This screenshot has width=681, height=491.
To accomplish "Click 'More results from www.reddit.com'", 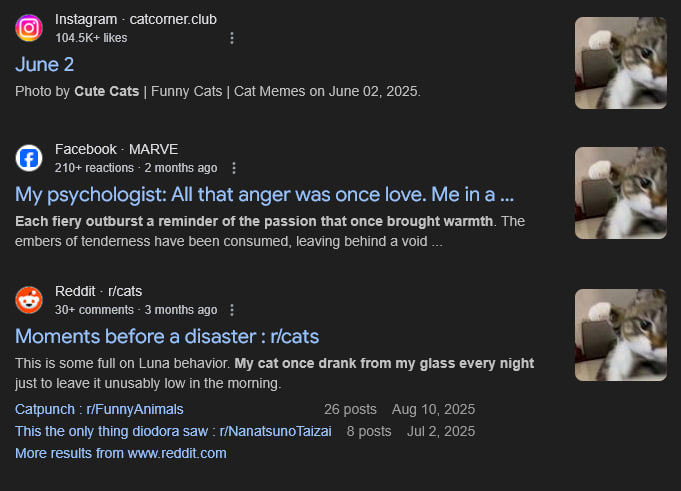I will [x=121, y=453].
